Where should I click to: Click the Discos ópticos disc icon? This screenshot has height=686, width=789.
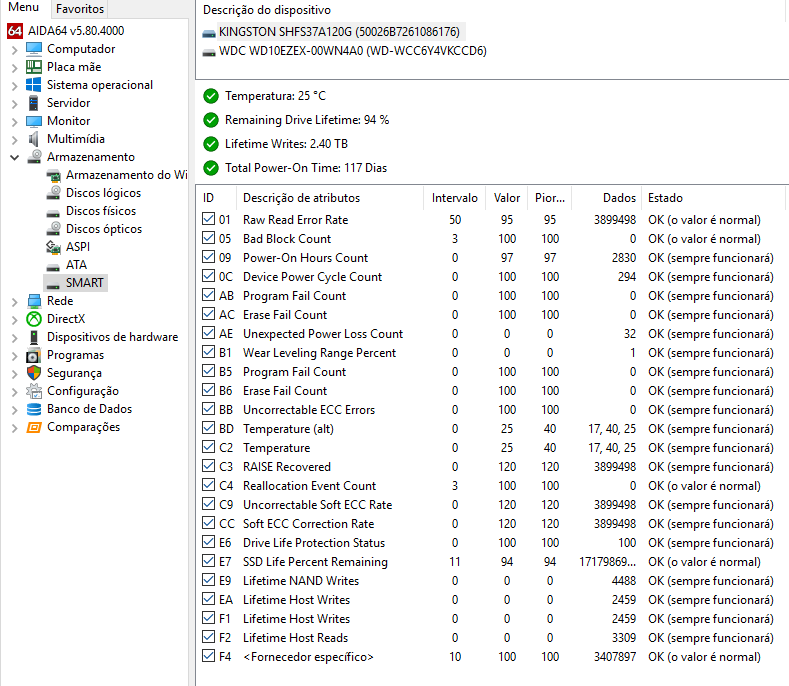click(53, 228)
